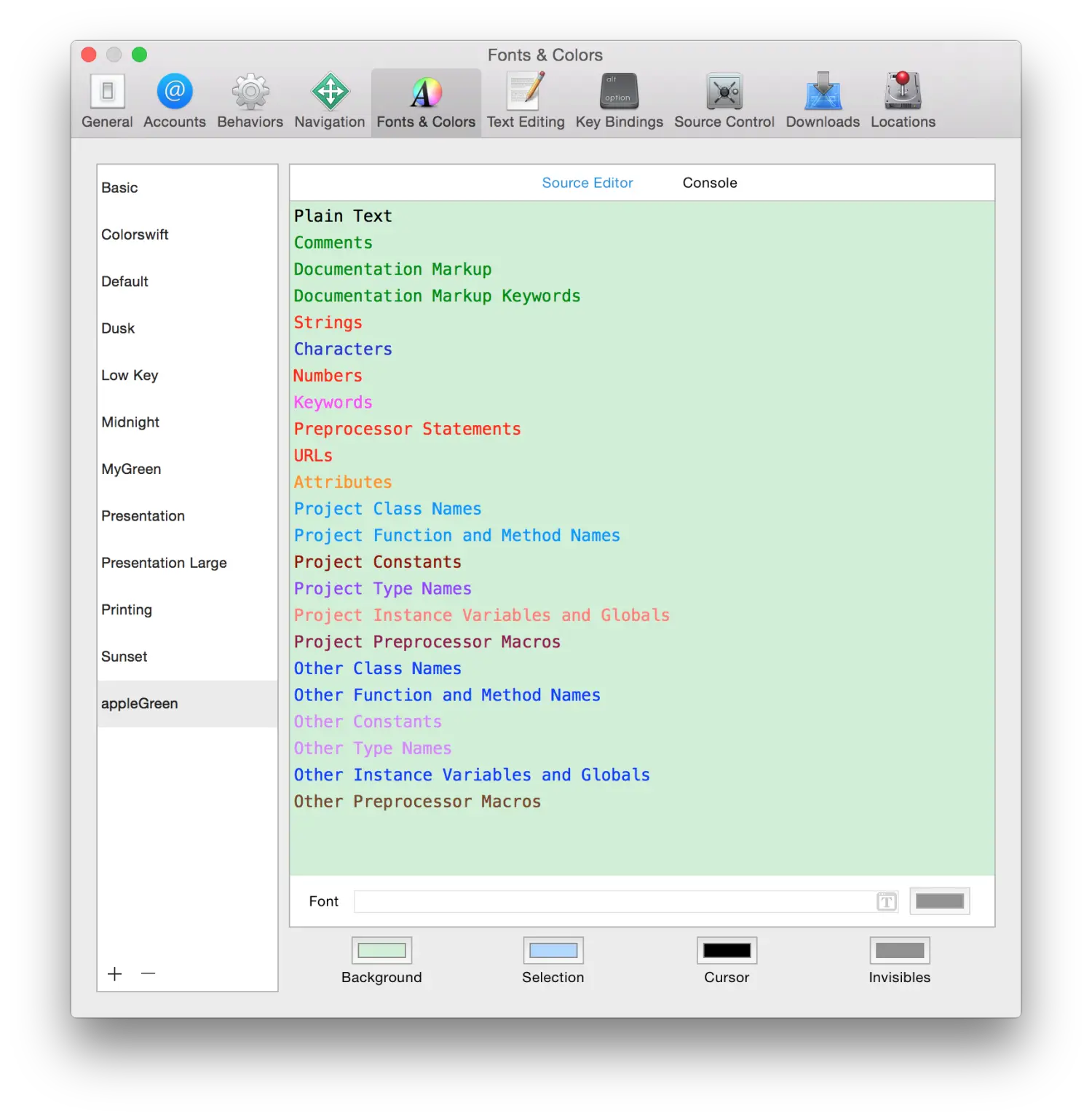Select the Project Constants row

[x=642, y=562]
